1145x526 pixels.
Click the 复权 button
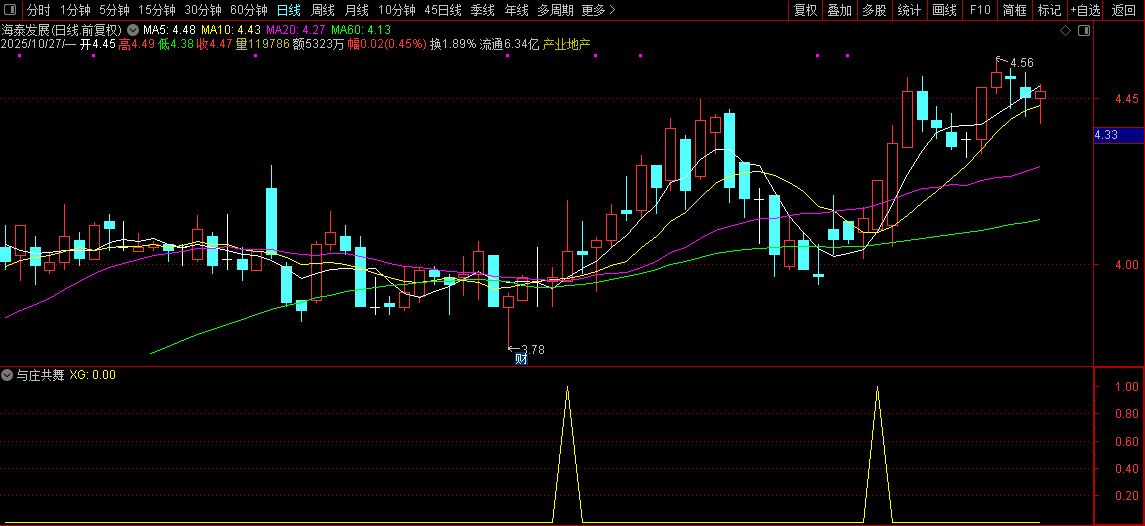pos(805,10)
